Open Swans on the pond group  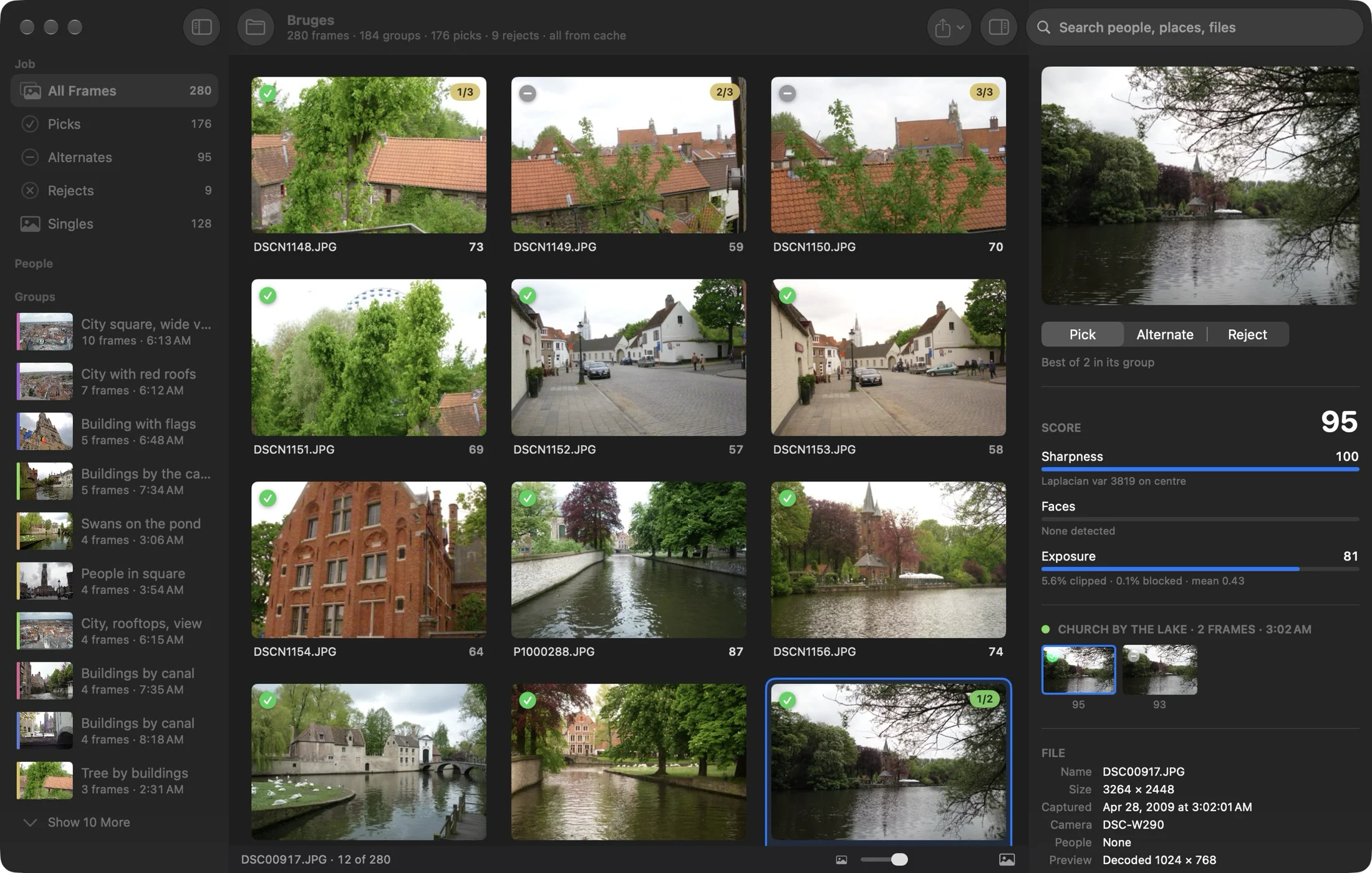(115, 531)
